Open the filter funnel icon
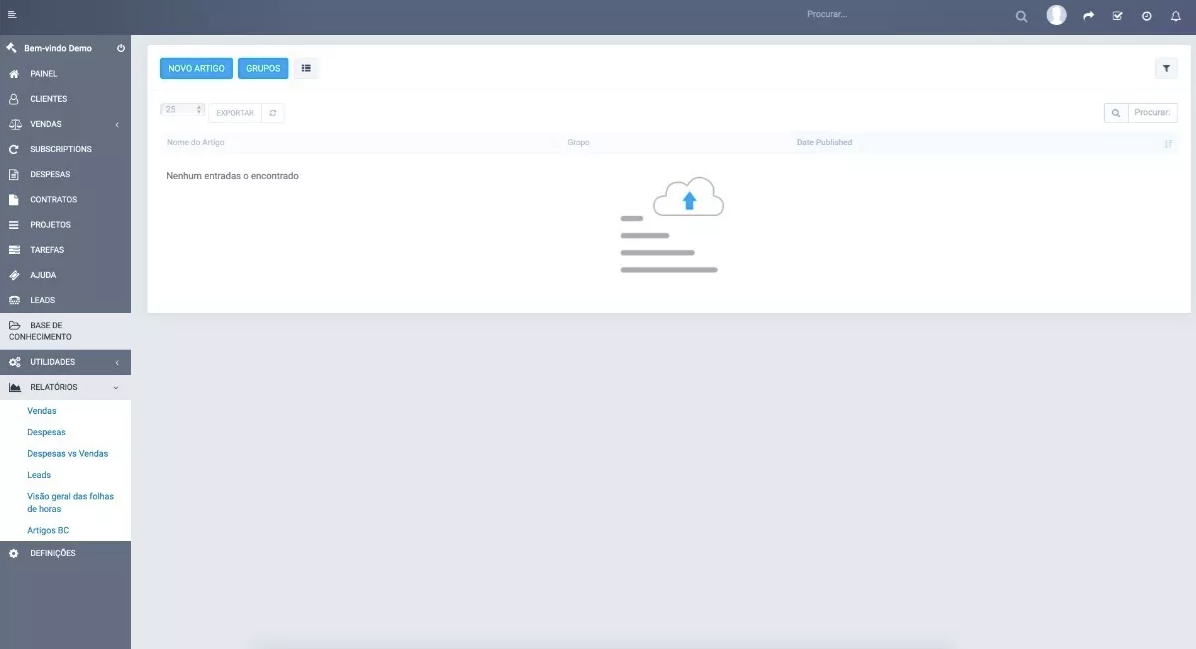The width and height of the screenshot is (1196, 649). (1165, 68)
